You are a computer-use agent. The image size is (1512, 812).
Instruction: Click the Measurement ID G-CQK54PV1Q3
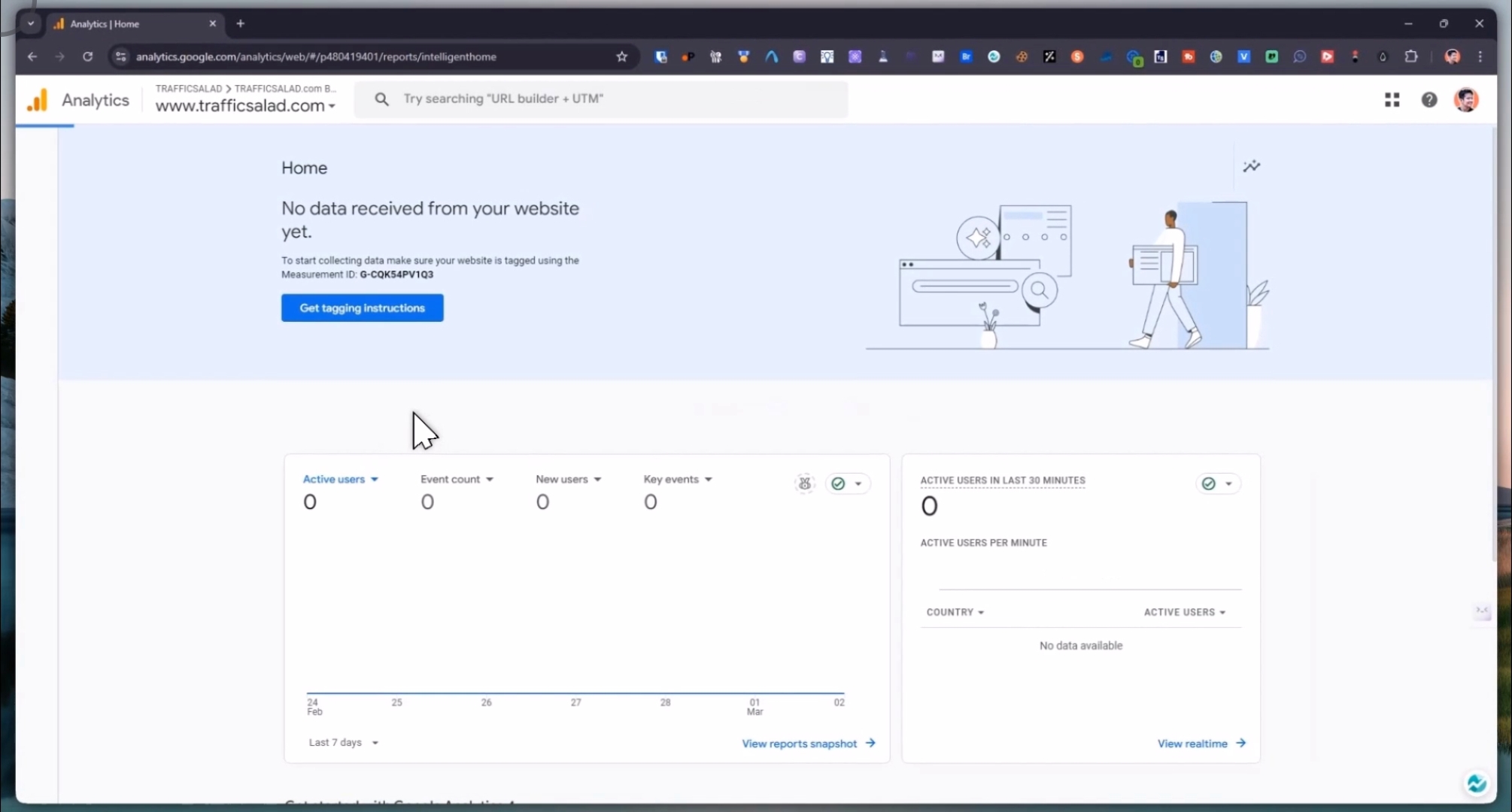[396, 274]
